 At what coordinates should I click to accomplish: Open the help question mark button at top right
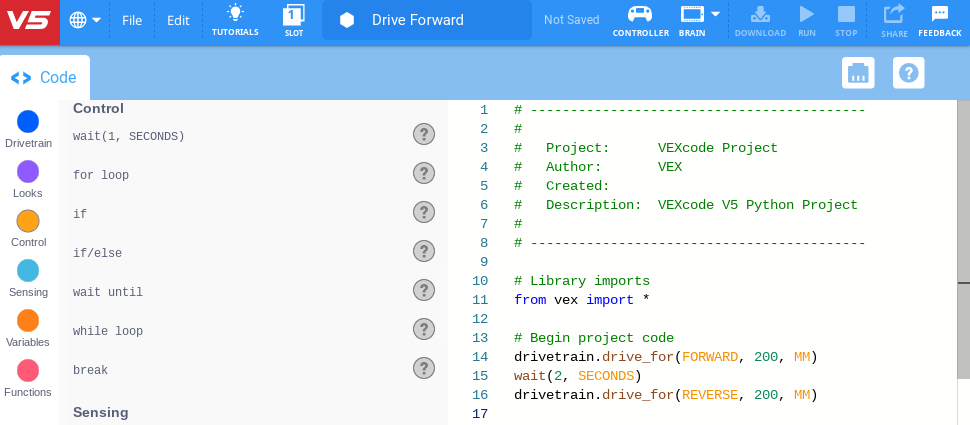[908, 73]
